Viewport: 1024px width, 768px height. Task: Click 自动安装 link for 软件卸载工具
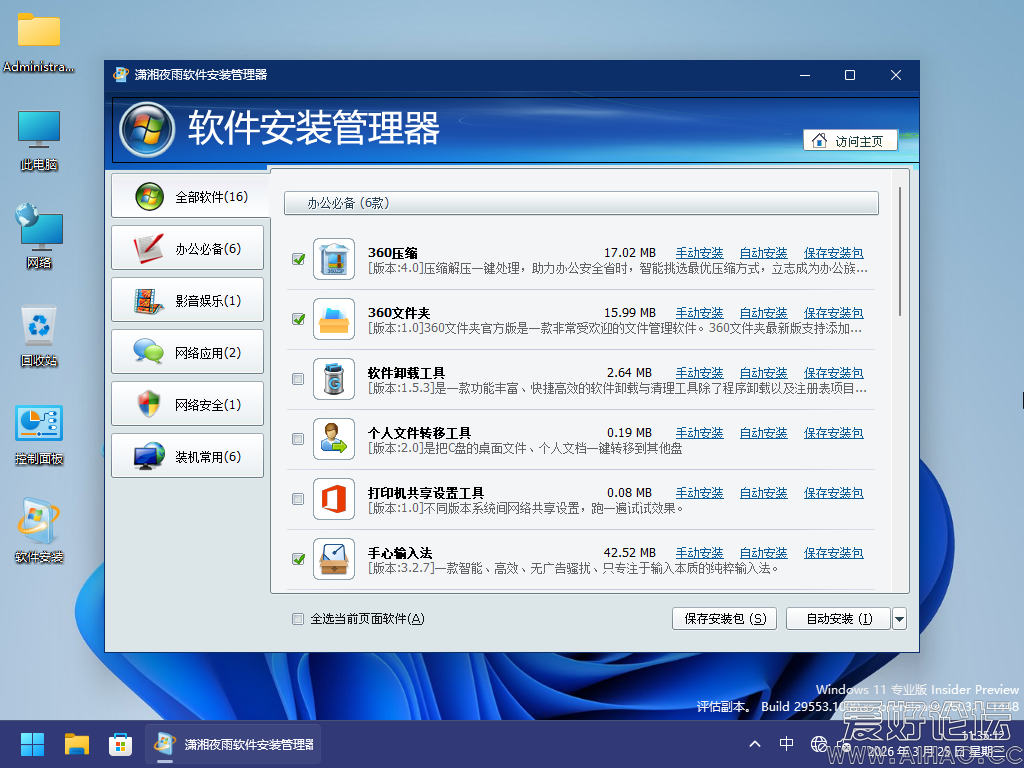coord(763,374)
